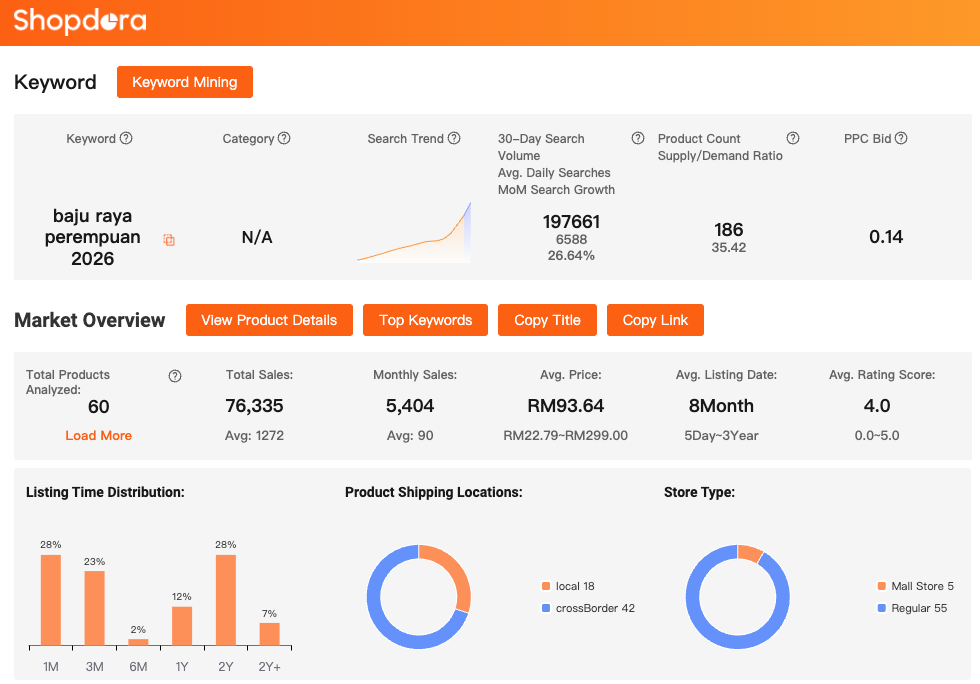Screen dimensions: 980x684
Task: Click the Total Products Analyzed help icon
Action: [175, 376]
